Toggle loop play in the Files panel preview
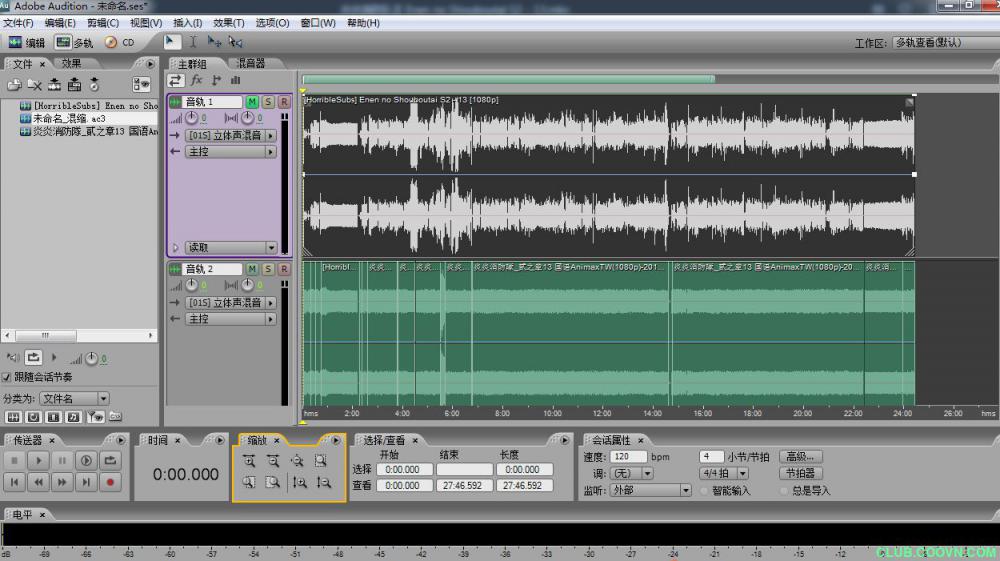The image size is (1000, 561). coord(34,357)
